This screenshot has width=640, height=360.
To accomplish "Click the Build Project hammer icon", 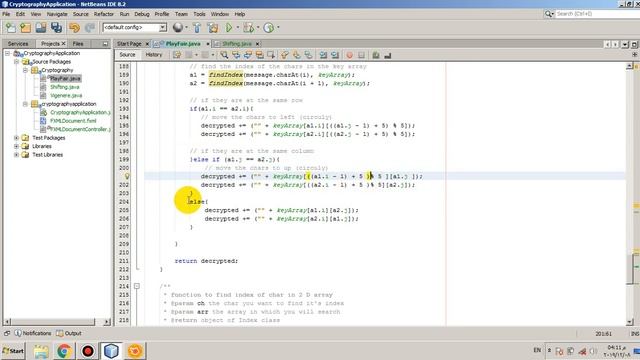I will click(x=197, y=28).
